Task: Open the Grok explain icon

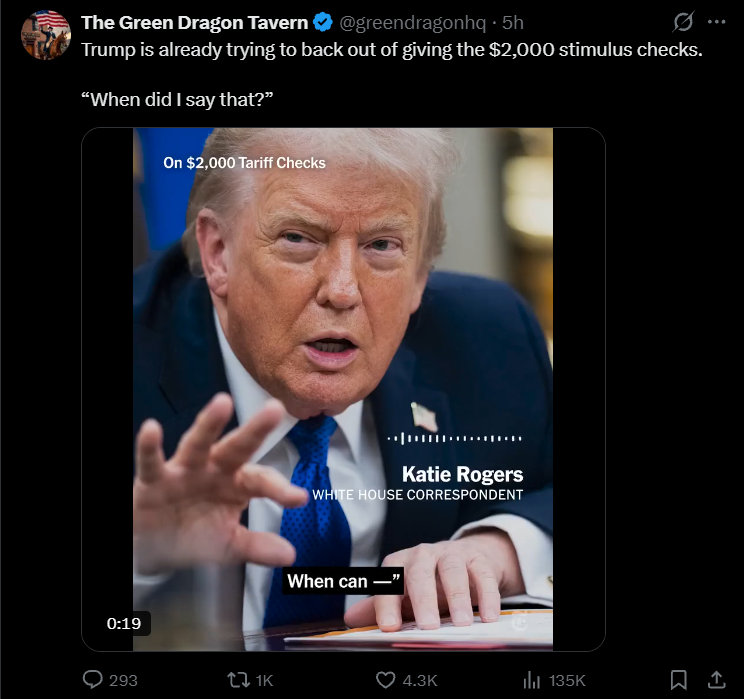Action: click(683, 22)
